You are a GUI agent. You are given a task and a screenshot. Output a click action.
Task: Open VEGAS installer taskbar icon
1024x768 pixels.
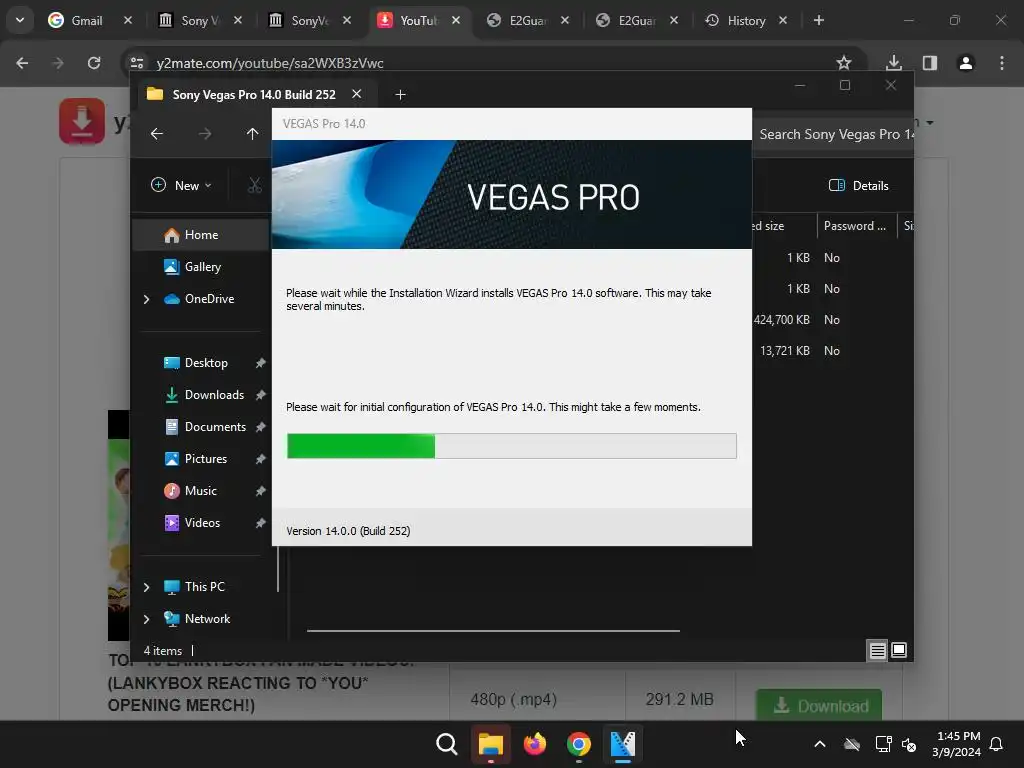[622, 744]
